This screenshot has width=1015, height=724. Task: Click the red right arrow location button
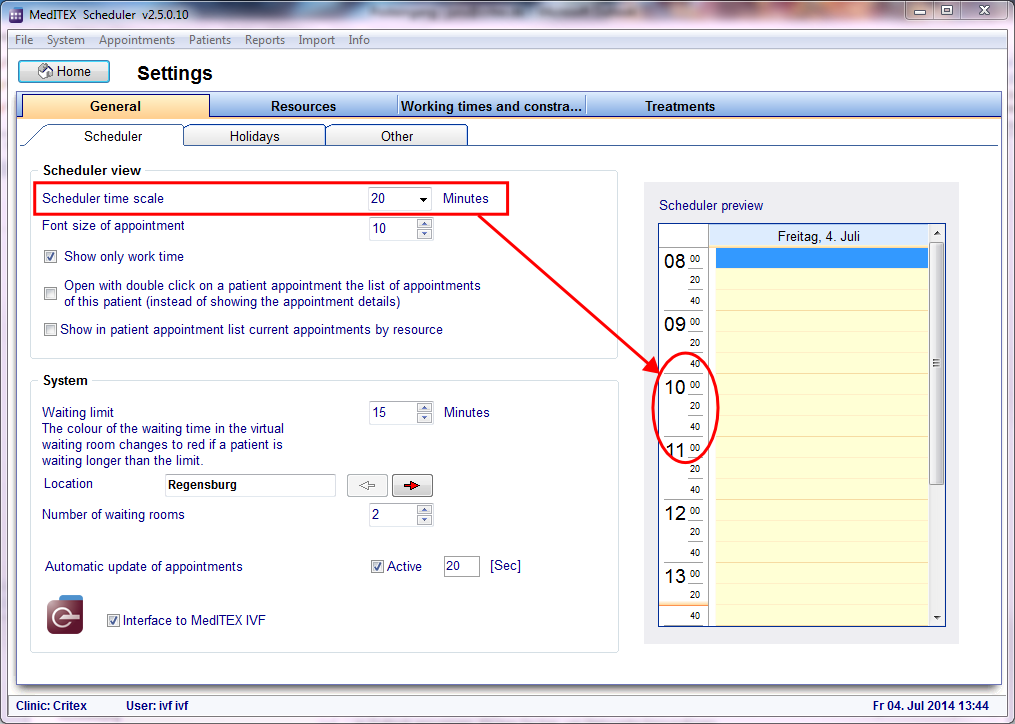[x=412, y=485]
